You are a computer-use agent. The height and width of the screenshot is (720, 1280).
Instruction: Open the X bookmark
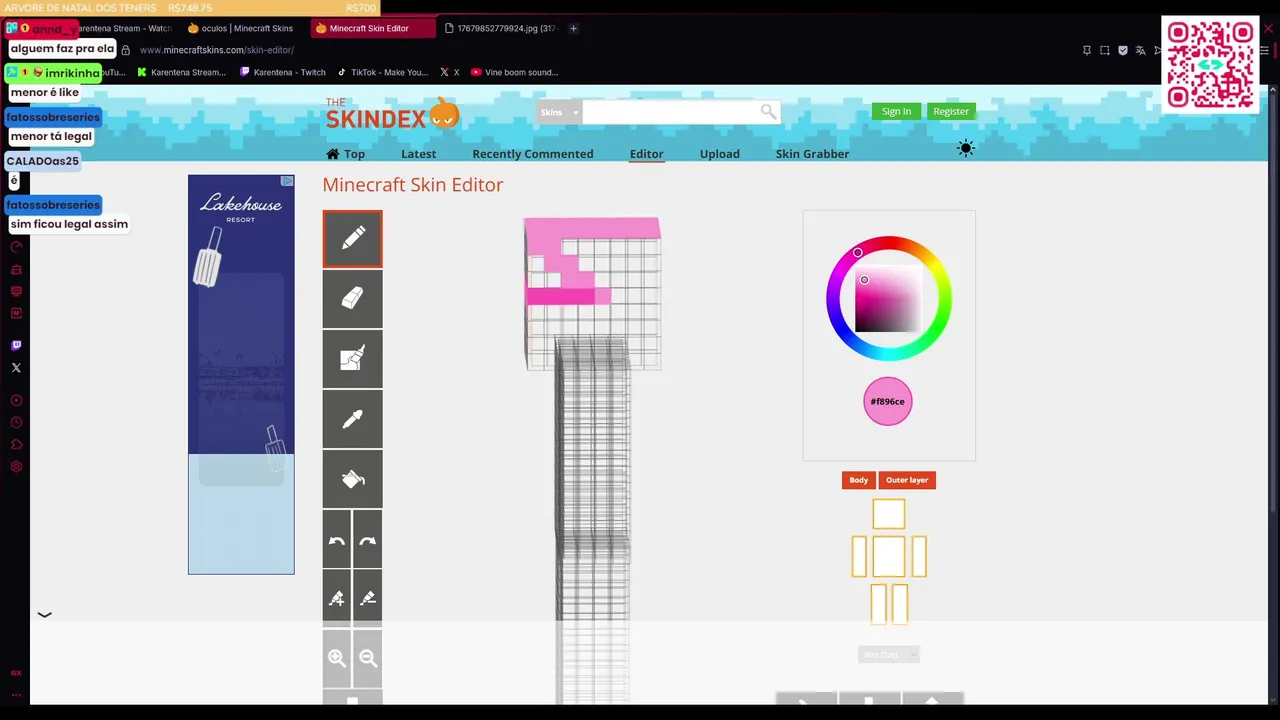[450, 72]
